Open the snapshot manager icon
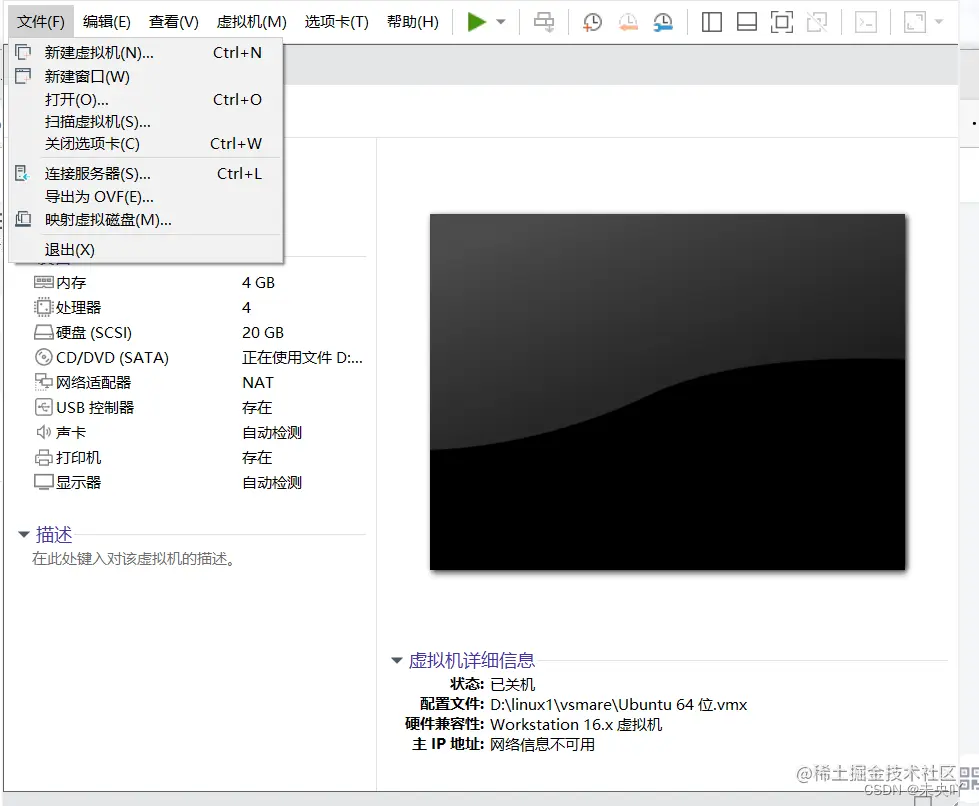The width and height of the screenshot is (979, 806). coord(662,22)
